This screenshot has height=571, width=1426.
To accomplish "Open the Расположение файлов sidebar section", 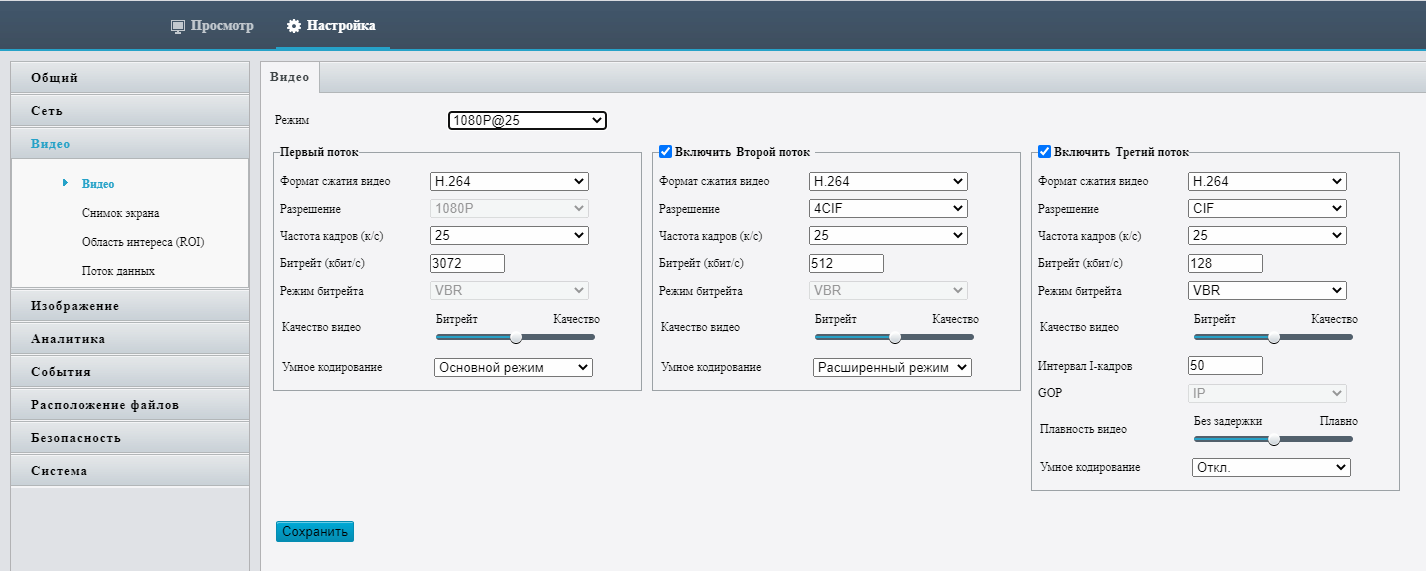I will [130, 404].
